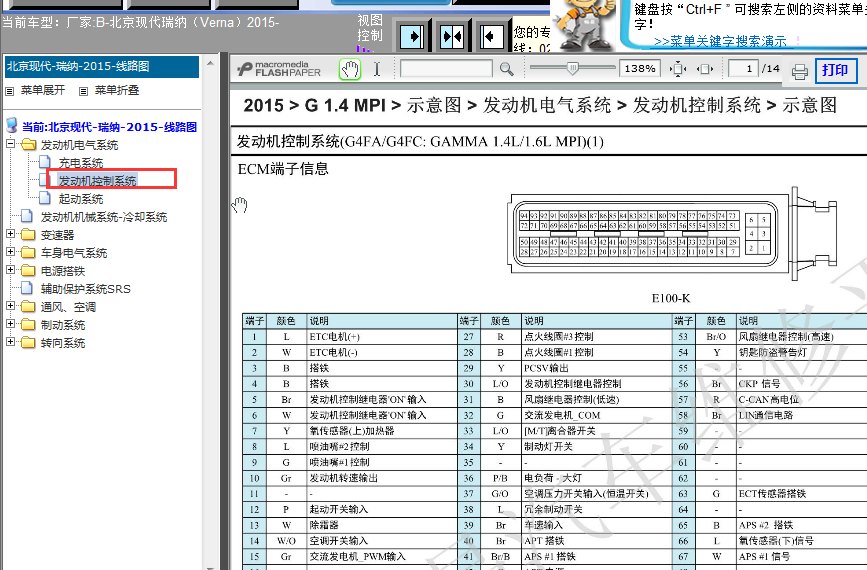Viewport: 867px width, 570px height.
Task: Click the FlashPaper search text field
Action: click(446, 69)
